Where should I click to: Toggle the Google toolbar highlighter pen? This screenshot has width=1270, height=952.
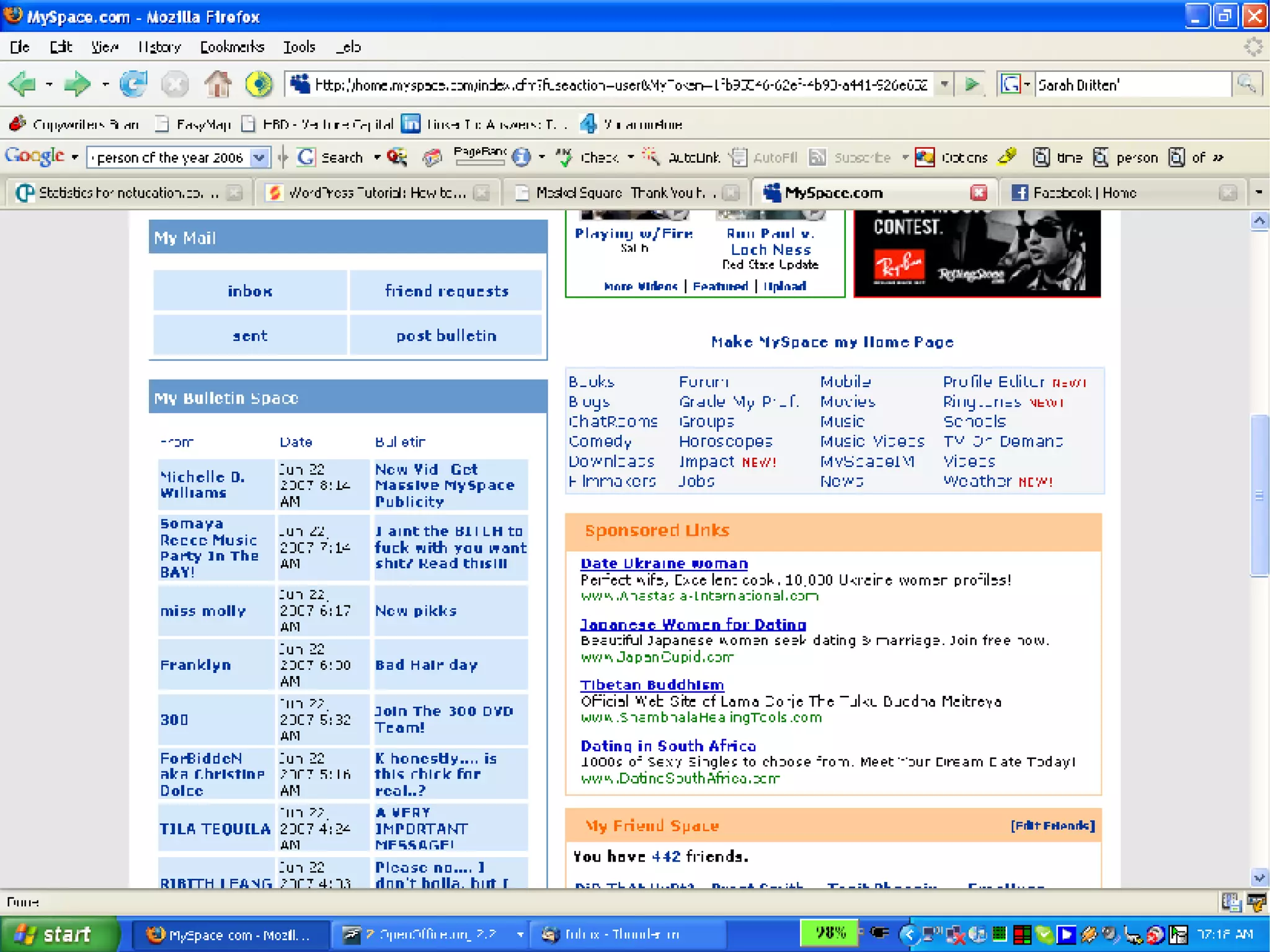click(1007, 156)
